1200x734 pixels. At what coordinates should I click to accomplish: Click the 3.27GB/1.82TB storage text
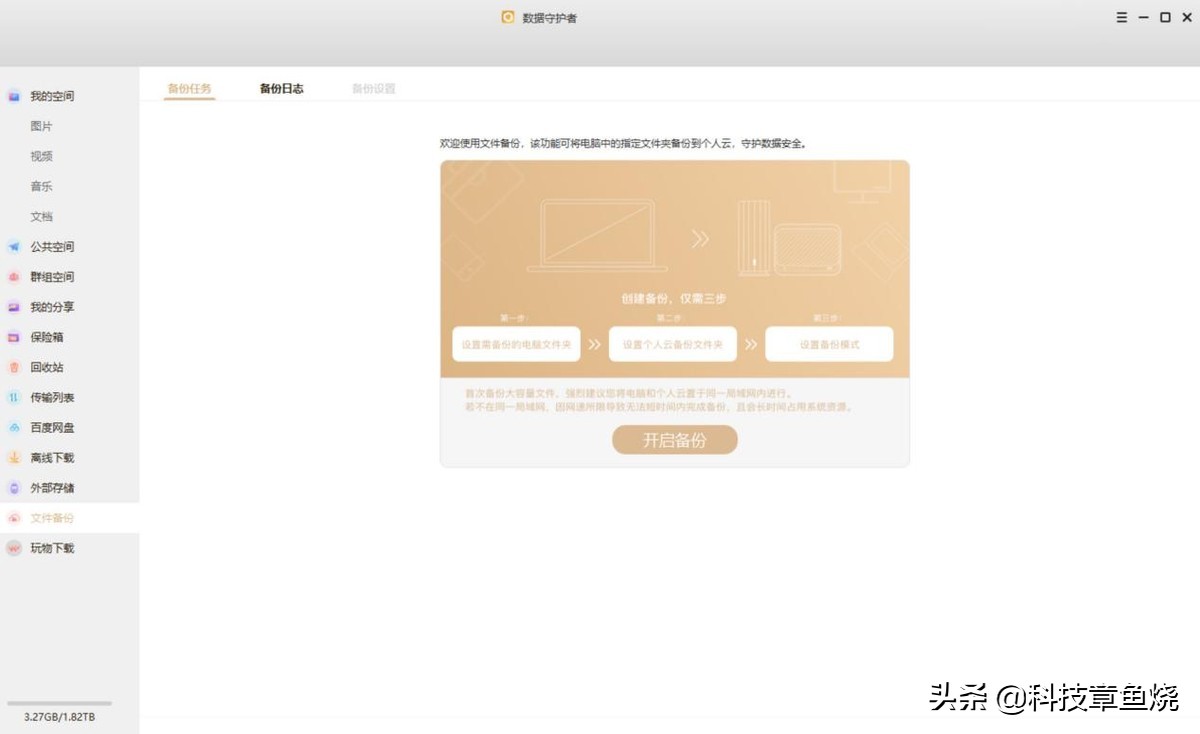(60, 717)
